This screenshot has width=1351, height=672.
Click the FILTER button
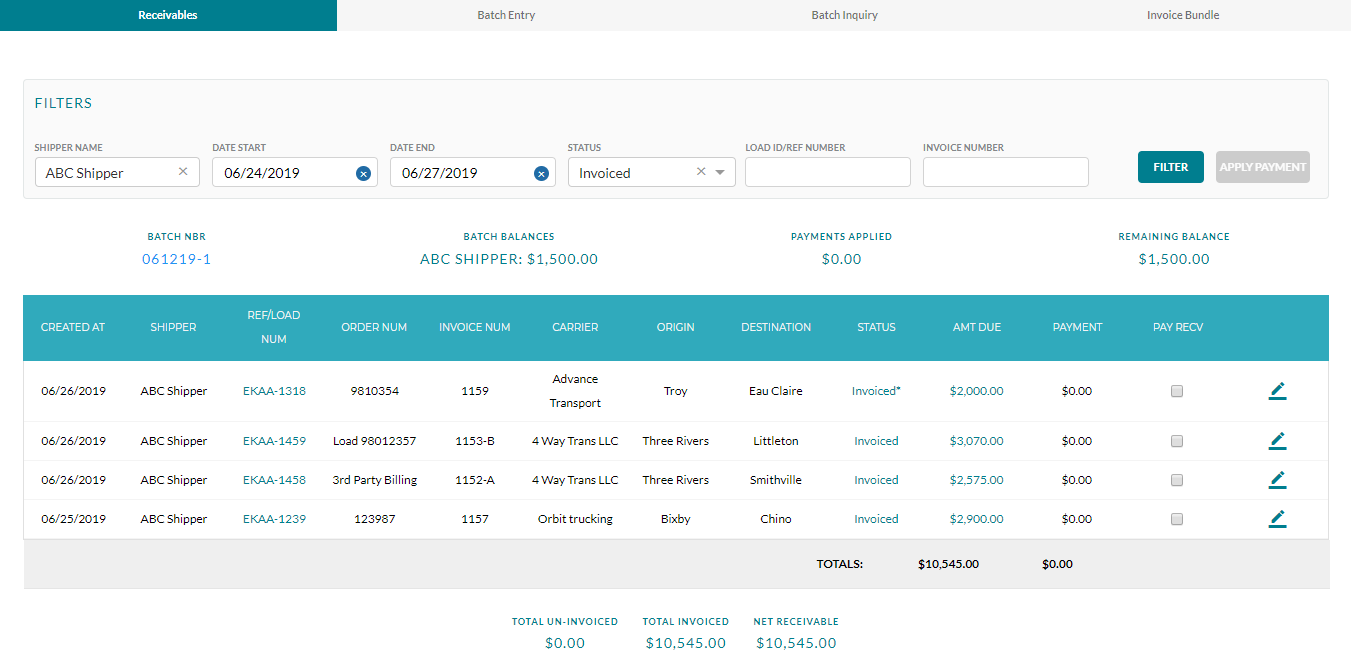pos(1170,167)
